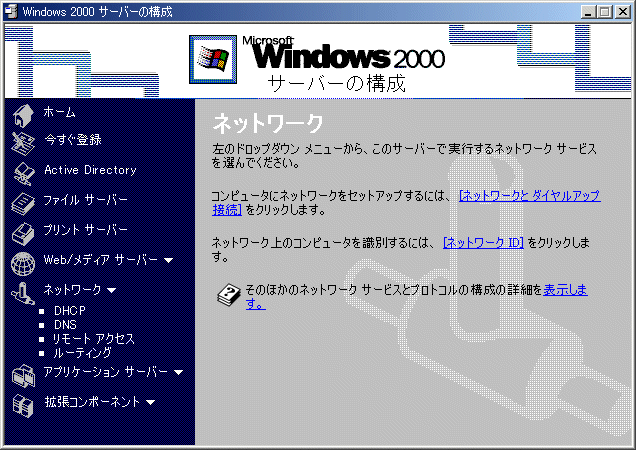Expand the アプリケーション サーバー dropdown arrow

tap(178, 372)
